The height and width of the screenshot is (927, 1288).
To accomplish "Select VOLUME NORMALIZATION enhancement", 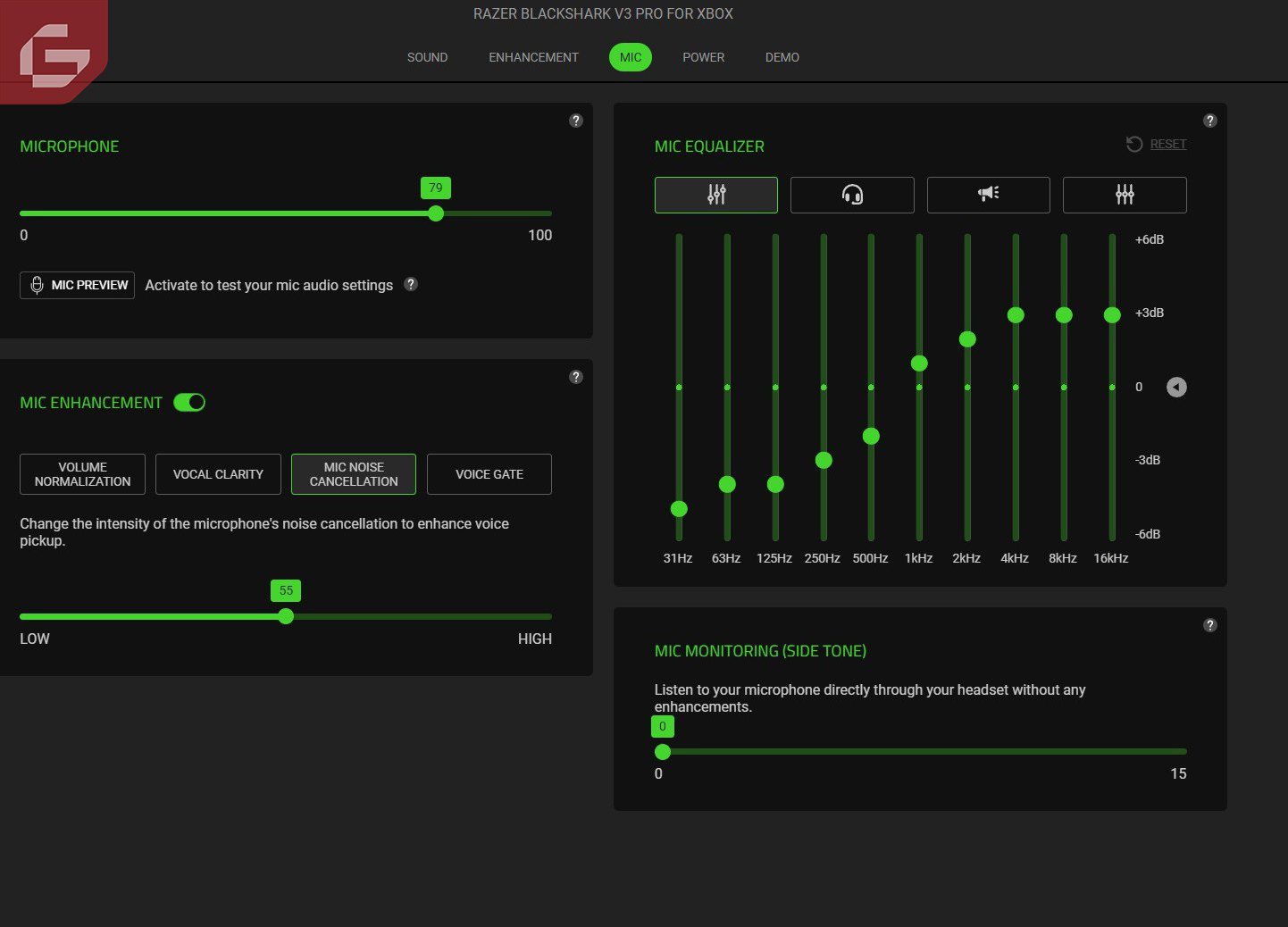I will click(x=82, y=474).
